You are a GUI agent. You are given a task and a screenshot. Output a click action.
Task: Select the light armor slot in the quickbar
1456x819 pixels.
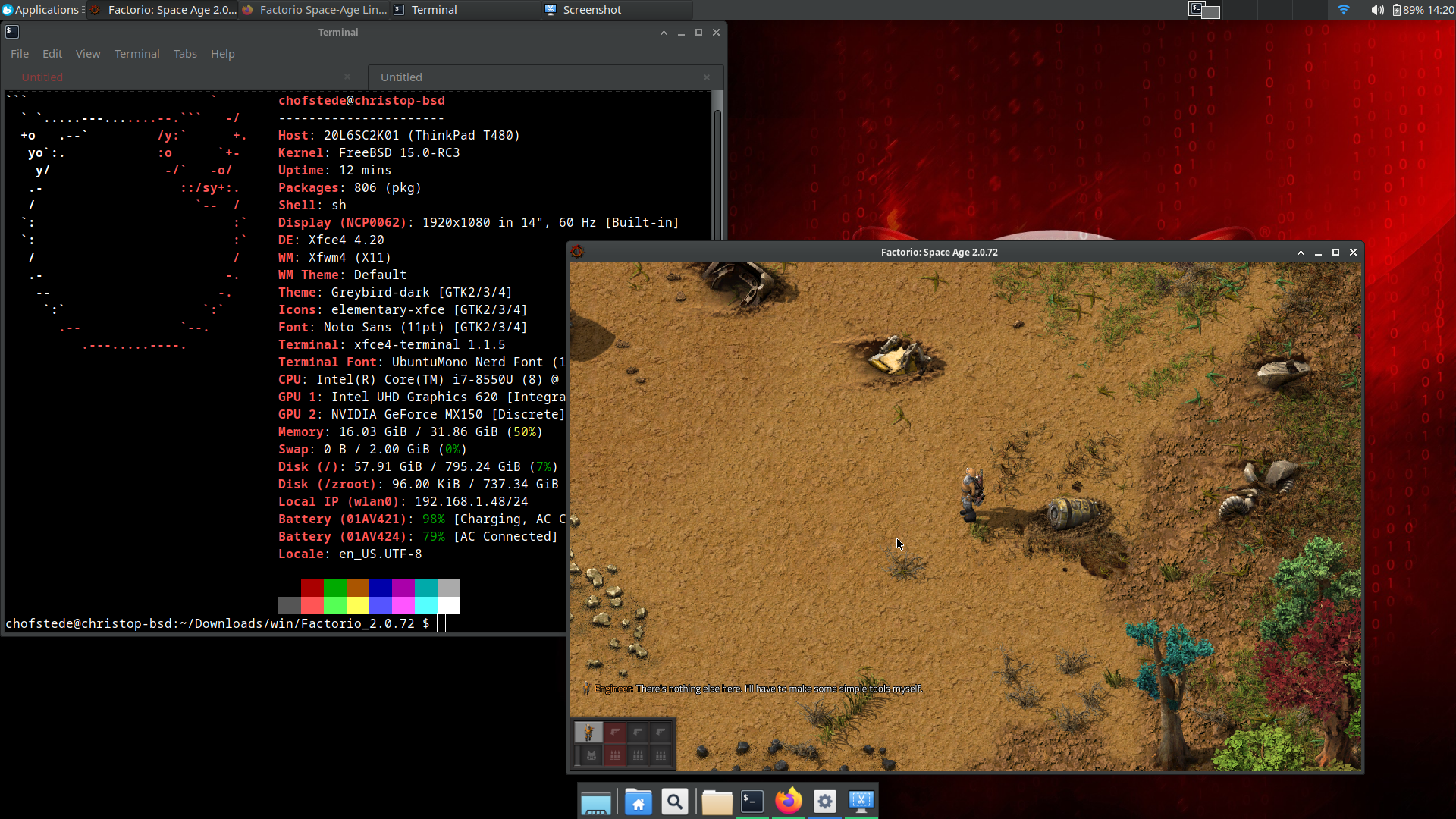(x=591, y=756)
